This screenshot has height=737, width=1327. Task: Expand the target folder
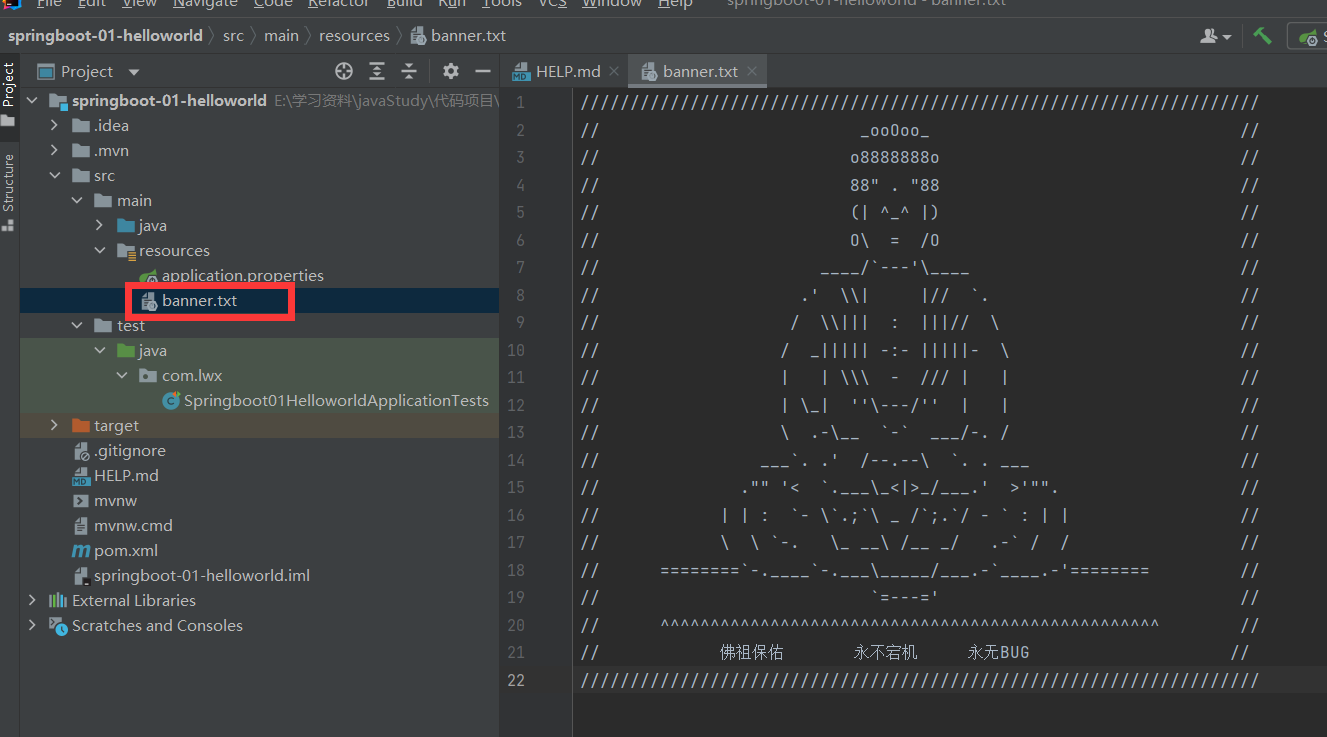click(x=55, y=426)
